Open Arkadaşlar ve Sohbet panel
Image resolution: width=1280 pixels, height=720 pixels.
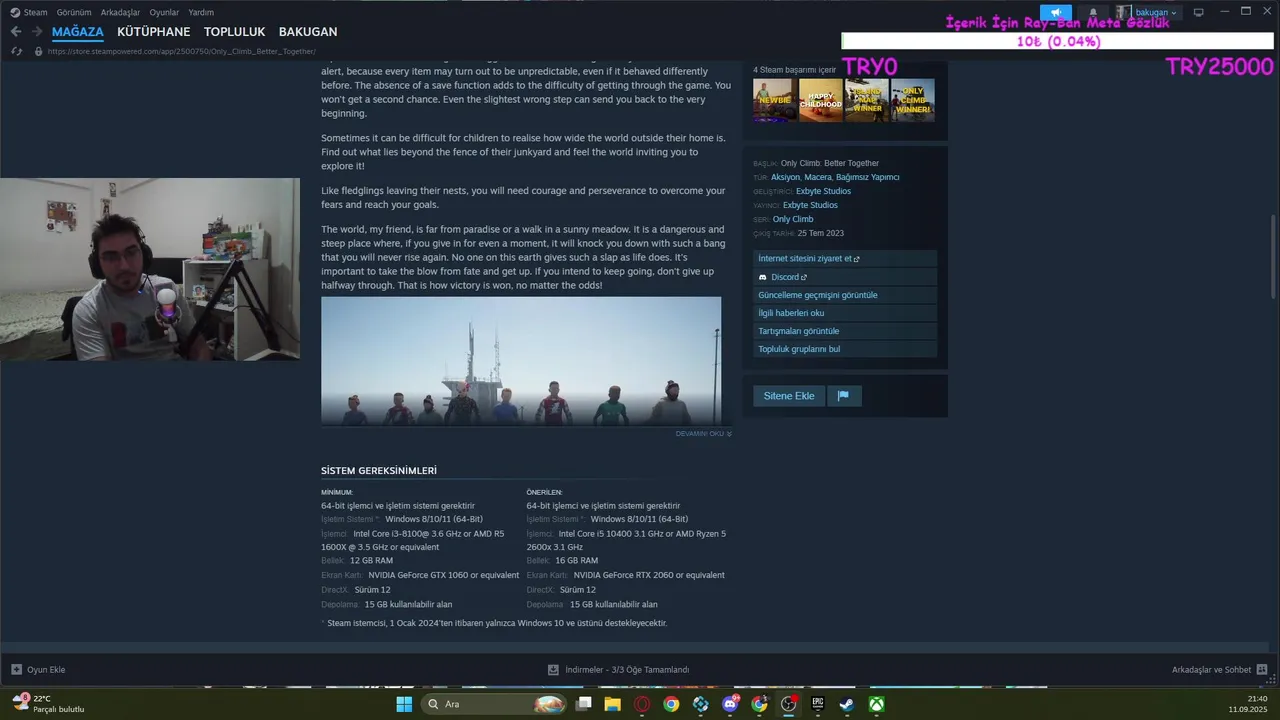(x=1219, y=670)
